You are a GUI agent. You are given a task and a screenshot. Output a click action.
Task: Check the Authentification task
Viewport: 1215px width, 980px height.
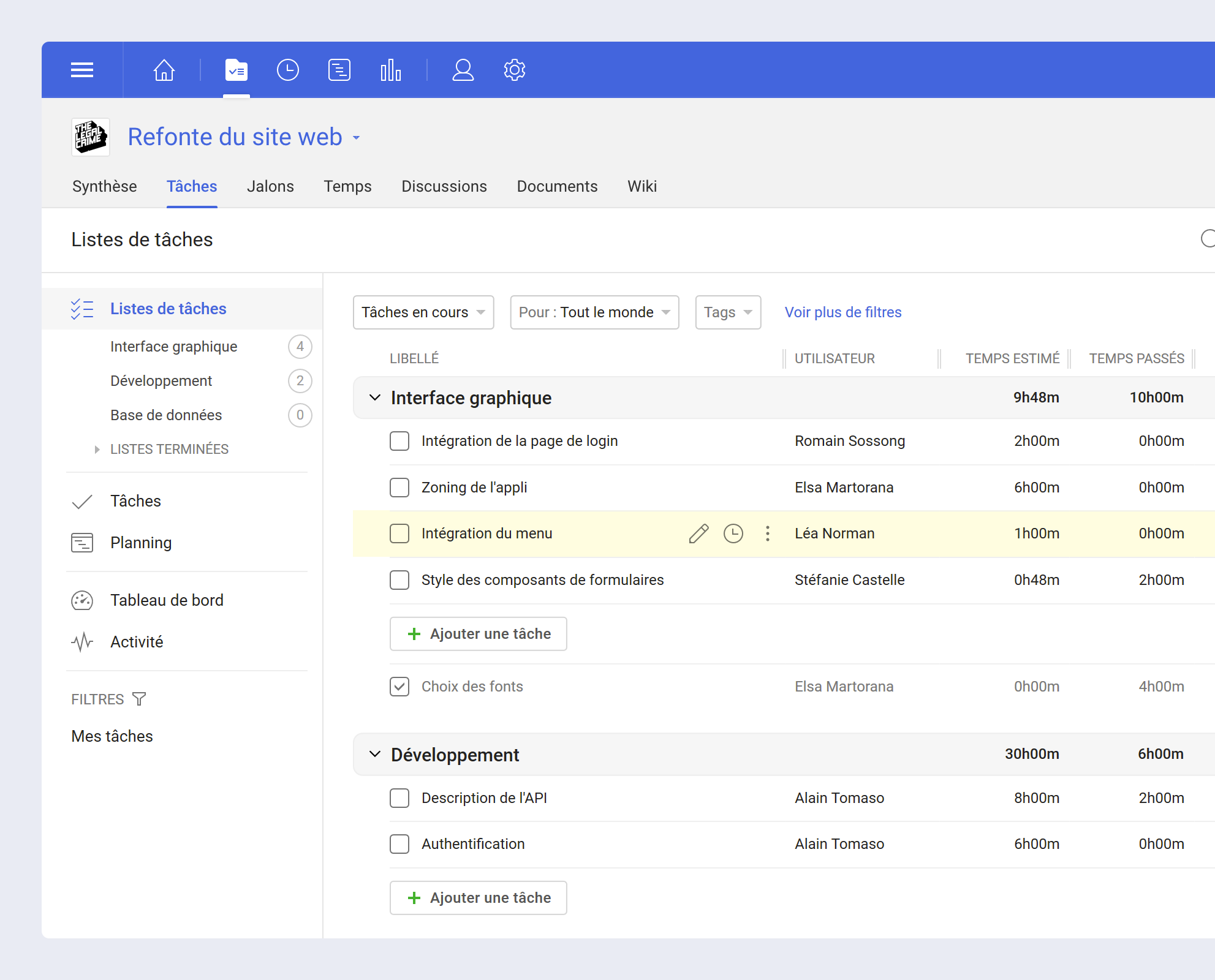[399, 844]
